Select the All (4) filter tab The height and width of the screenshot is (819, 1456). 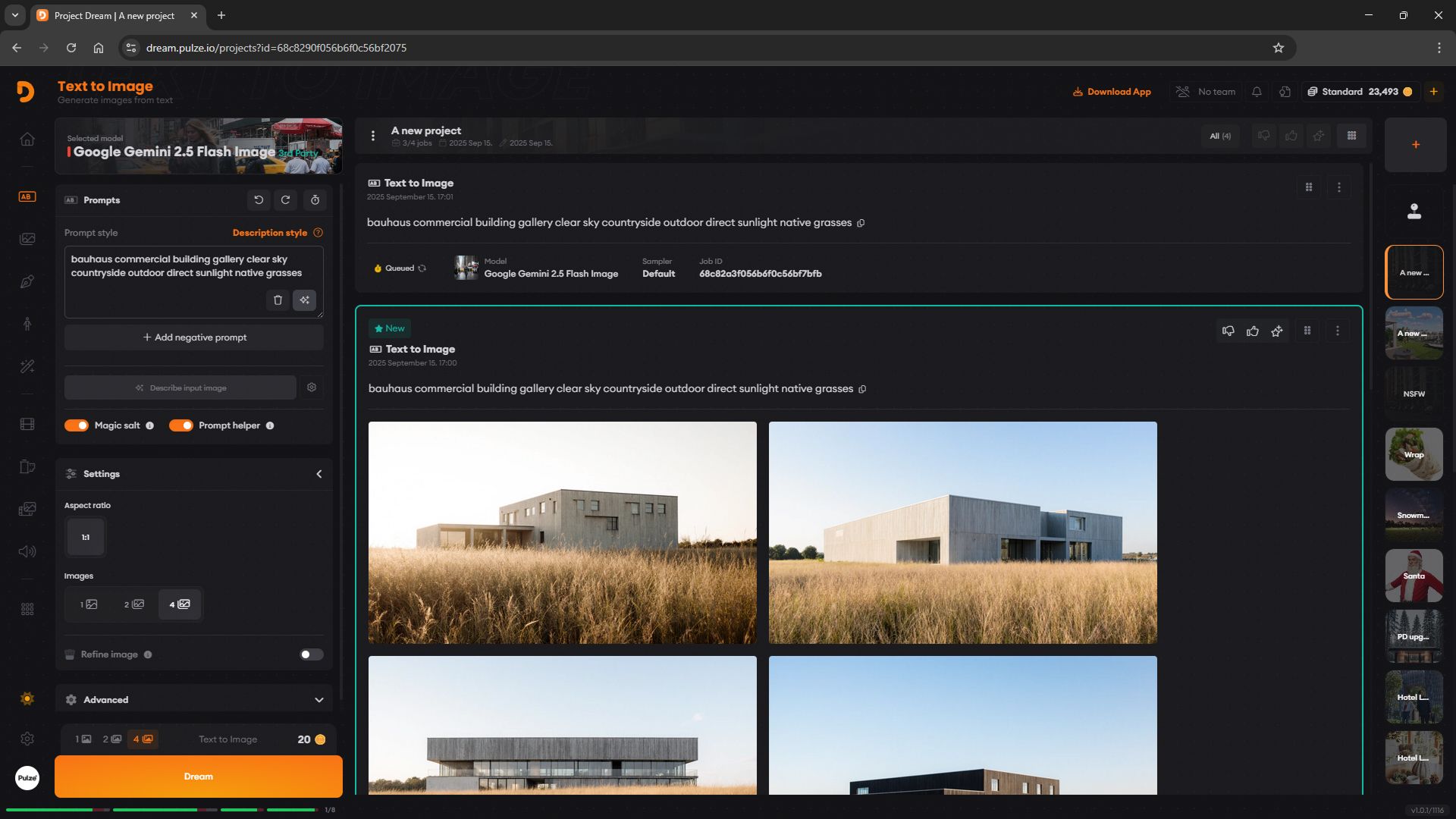coord(1220,136)
